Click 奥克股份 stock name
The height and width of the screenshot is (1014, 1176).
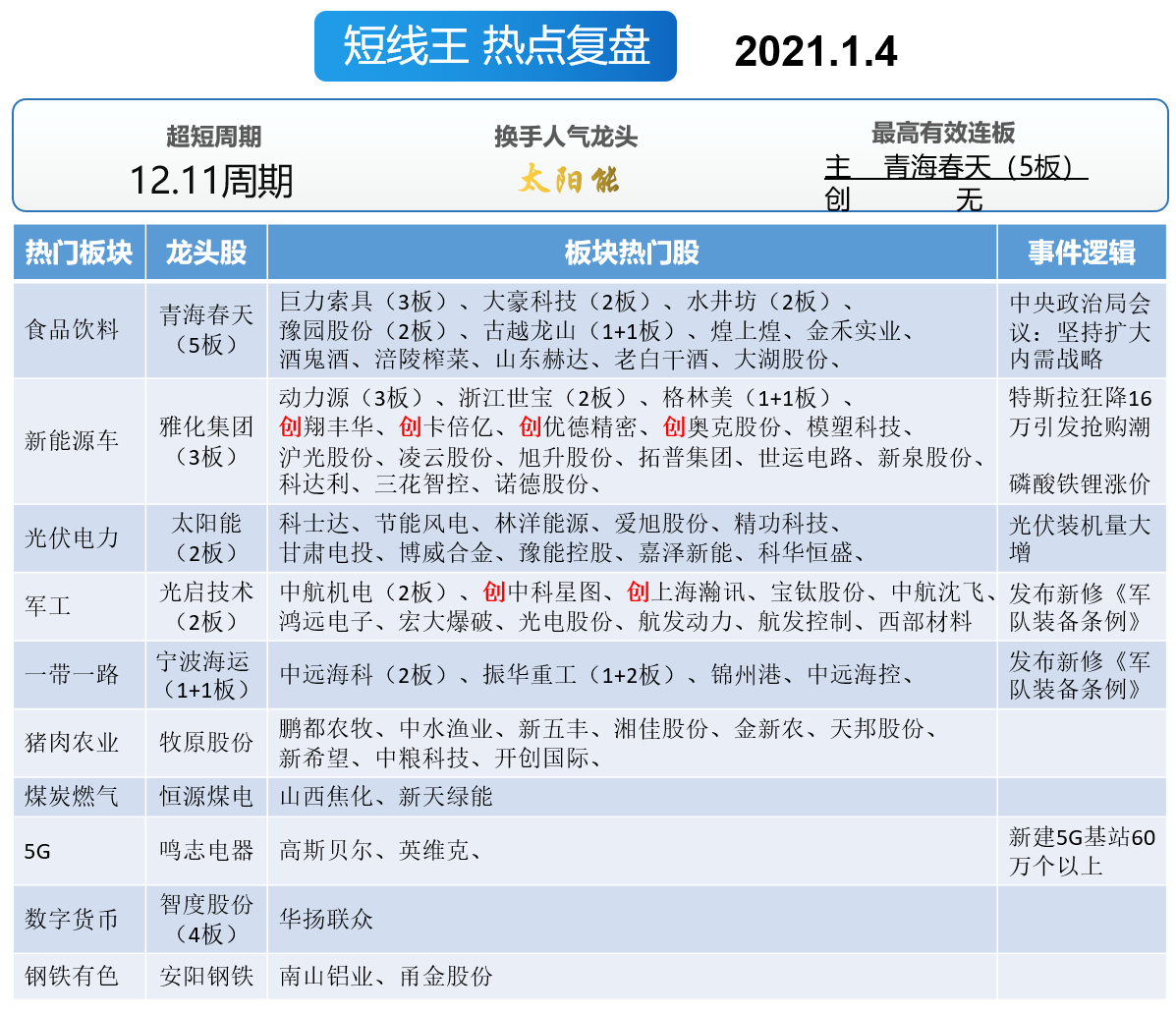pyautogui.click(x=734, y=426)
